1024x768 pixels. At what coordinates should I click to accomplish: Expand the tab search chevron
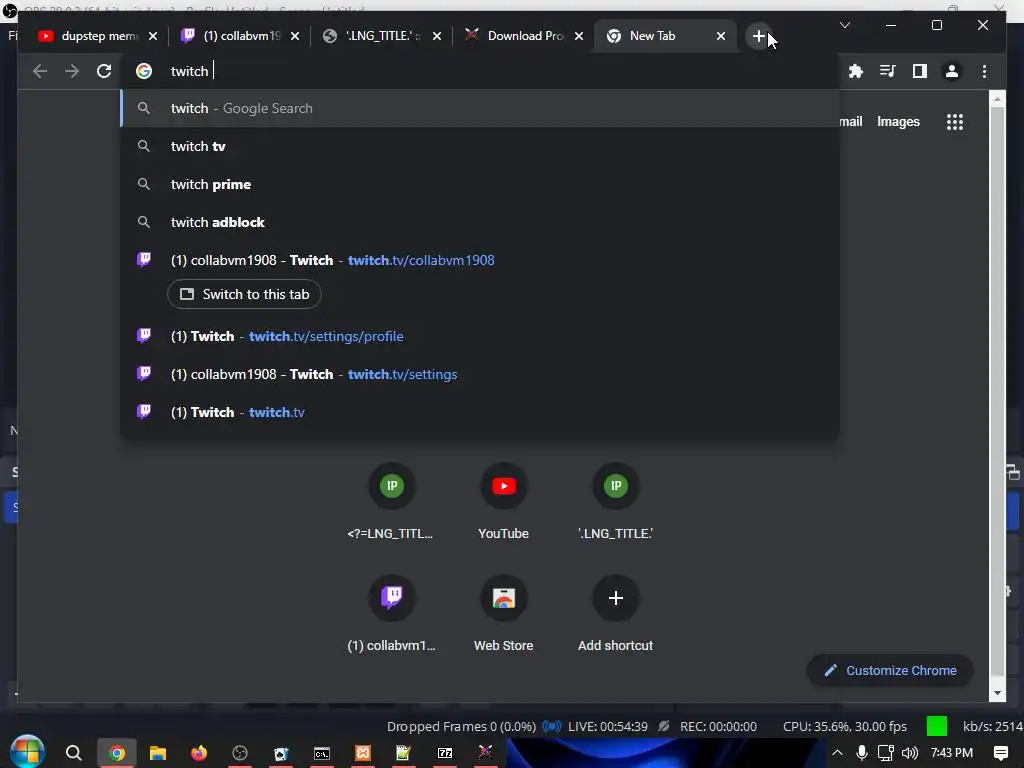[844, 25]
